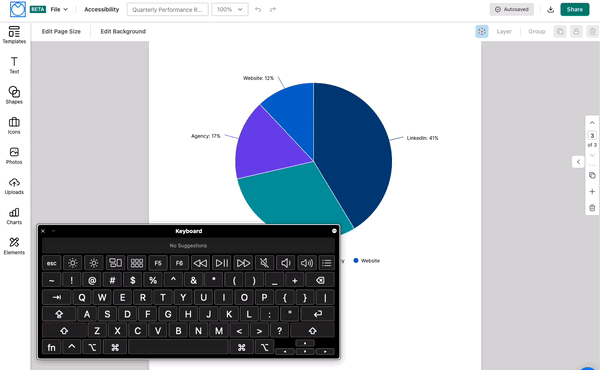The image size is (600, 370).
Task: Duplicate page using page panel copy icon
Action: [x=592, y=175]
